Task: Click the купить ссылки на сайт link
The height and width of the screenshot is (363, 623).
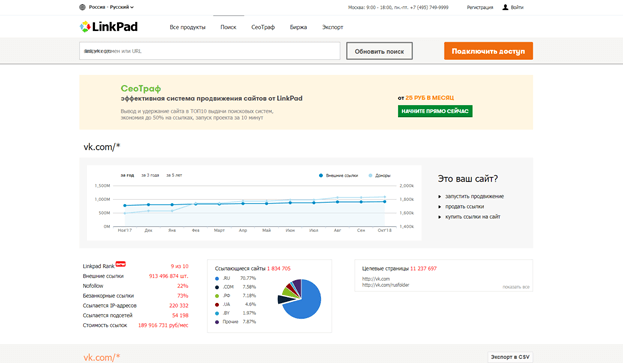Action: tap(473, 216)
